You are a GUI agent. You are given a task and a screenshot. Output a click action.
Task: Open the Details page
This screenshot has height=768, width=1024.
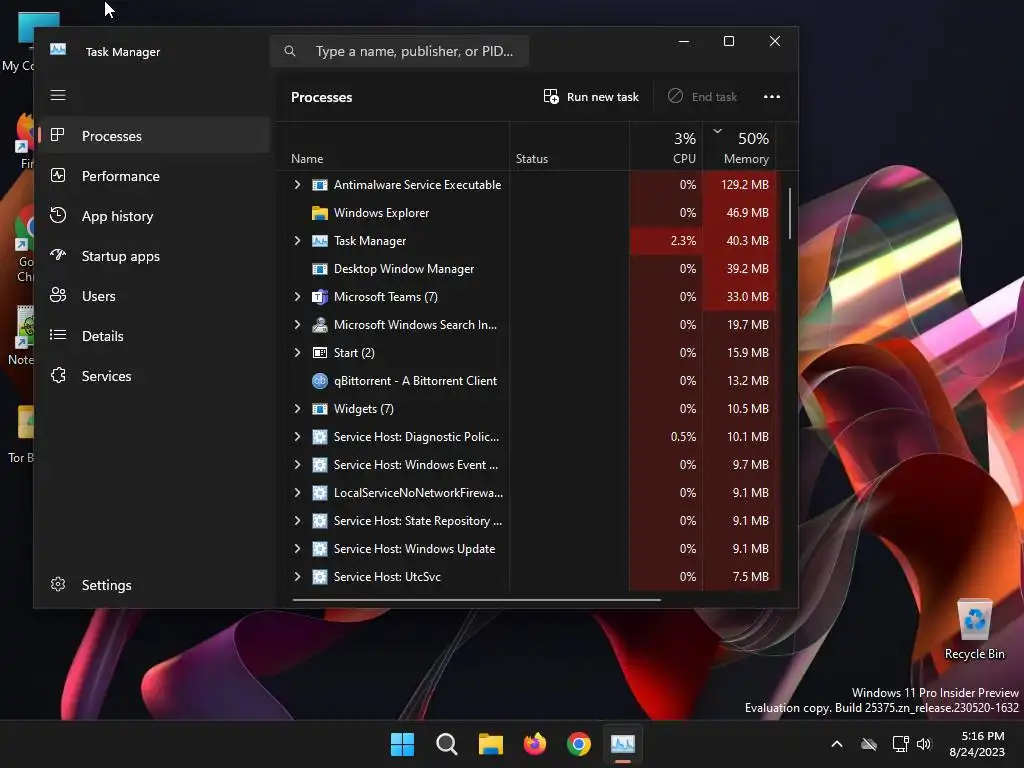click(x=154, y=336)
